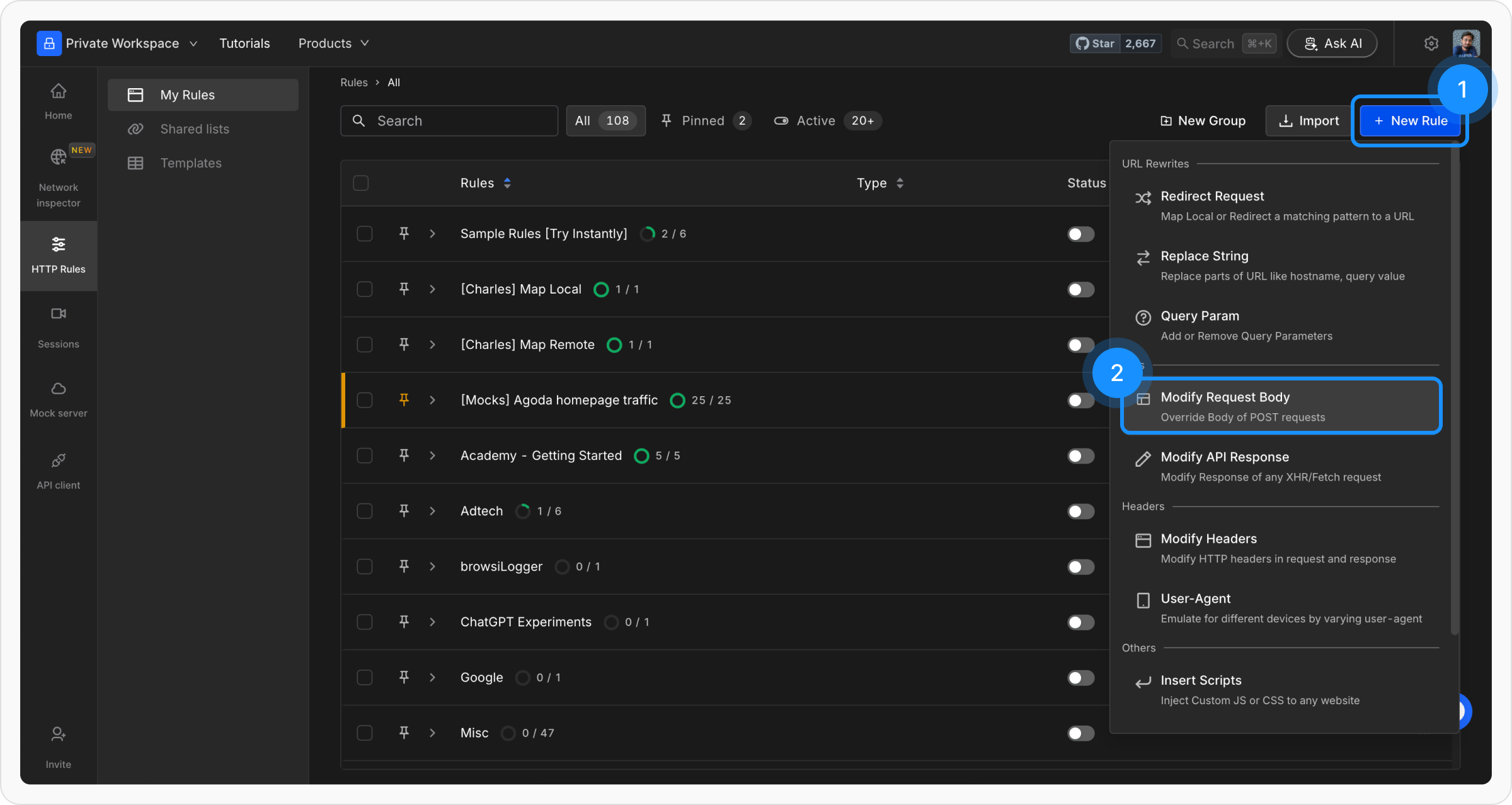Click the settings gear icon
This screenshot has height=805, width=1512.
tap(1431, 43)
